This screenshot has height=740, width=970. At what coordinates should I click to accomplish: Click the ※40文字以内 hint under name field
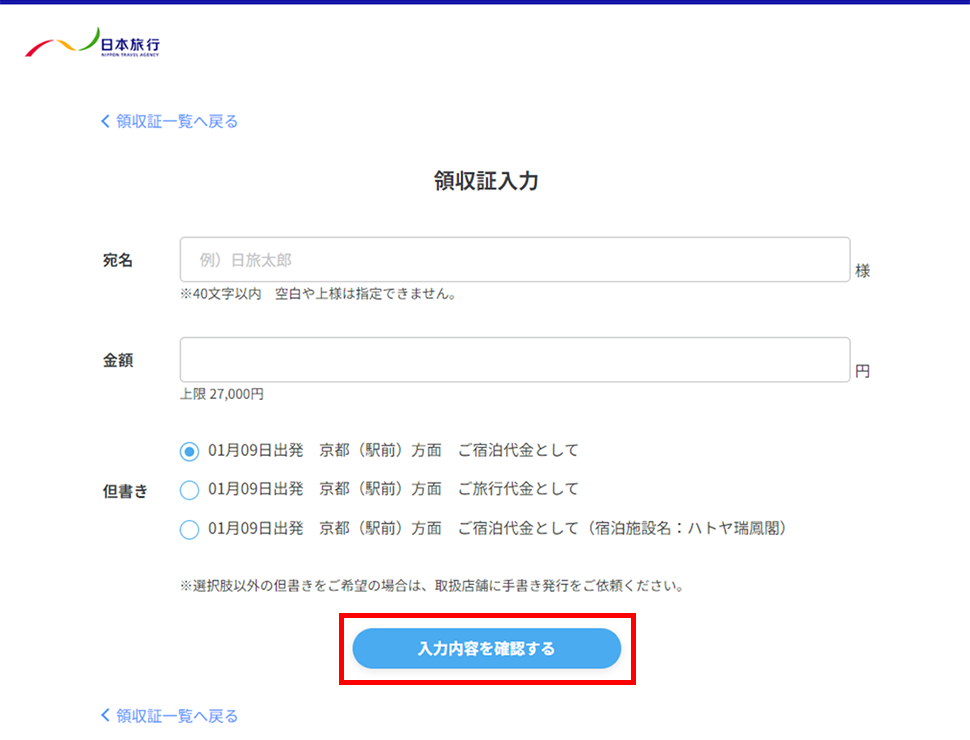pyautogui.click(x=318, y=295)
